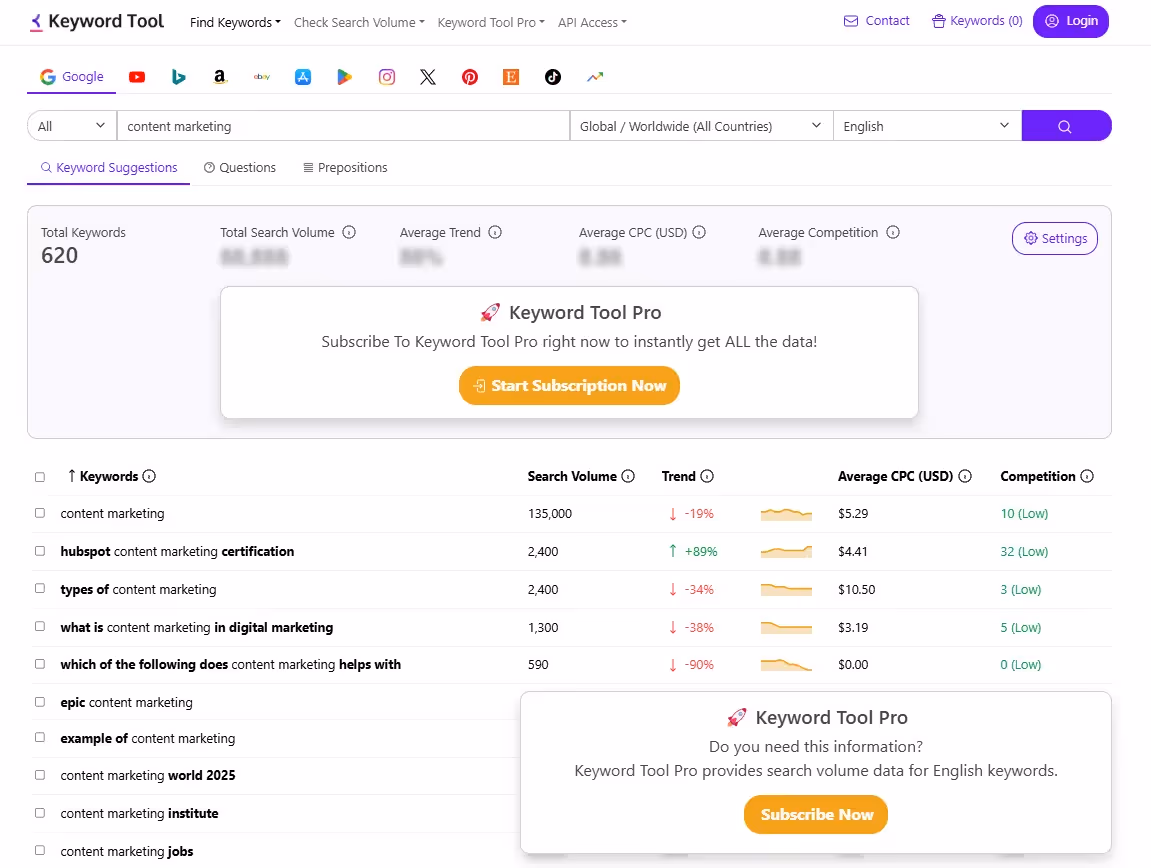The image size is (1151, 868).
Task: Open the Keyword Tool Pro dropdown menu
Action: (491, 23)
